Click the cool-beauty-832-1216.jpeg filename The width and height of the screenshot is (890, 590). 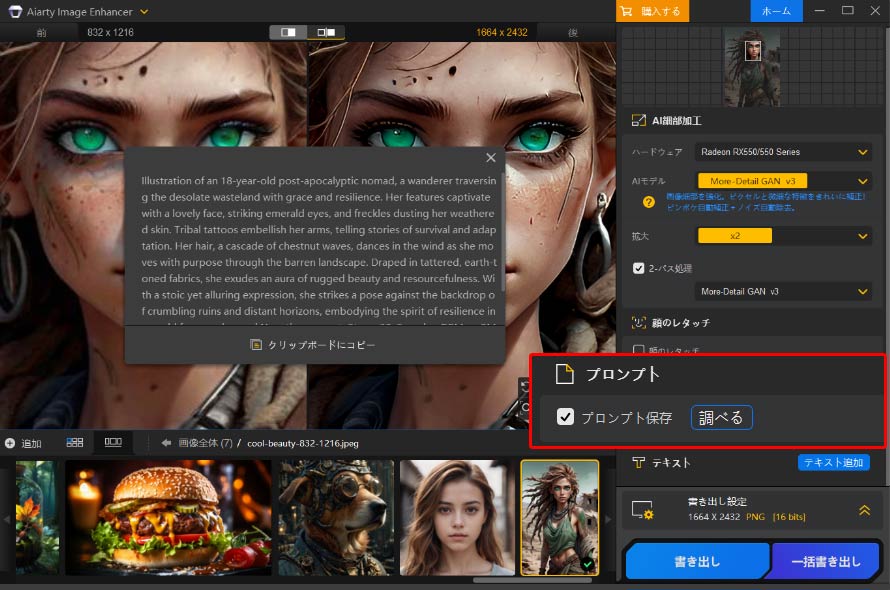tap(303, 443)
